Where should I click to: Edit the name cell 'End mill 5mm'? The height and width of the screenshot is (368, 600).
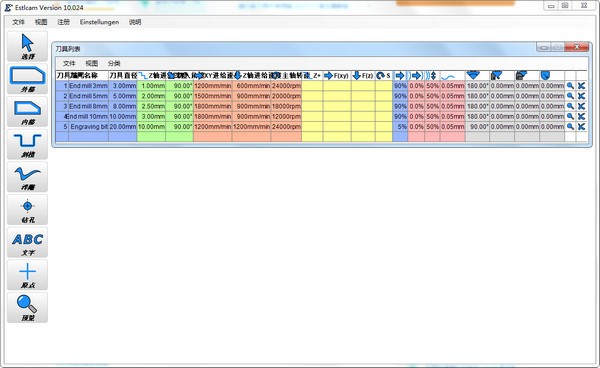[88, 96]
